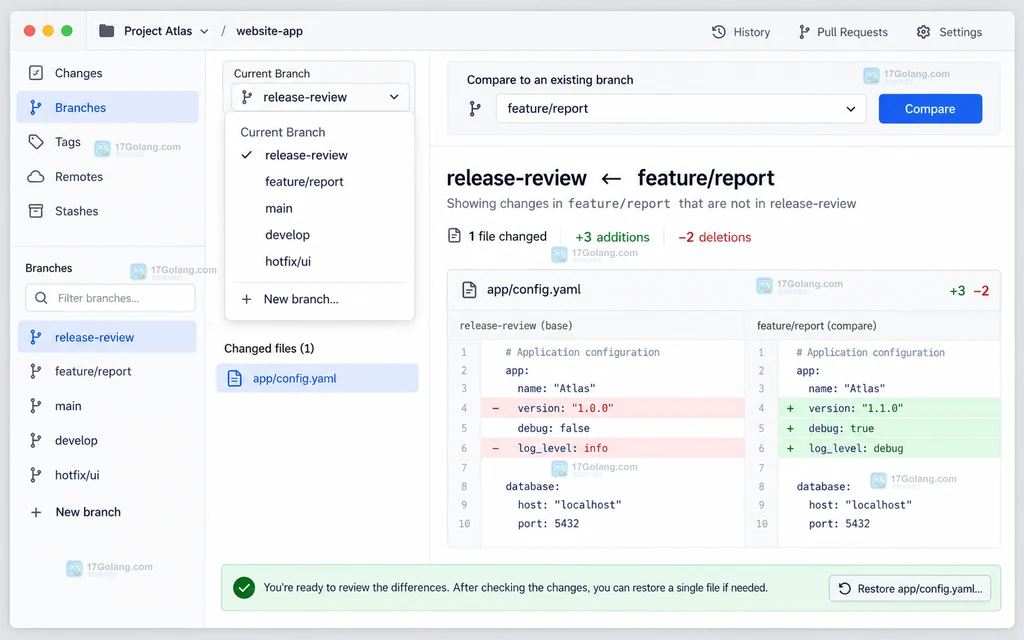The image size is (1024, 640).
Task: Click the Changes sidebar icon
Action: tap(36, 72)
